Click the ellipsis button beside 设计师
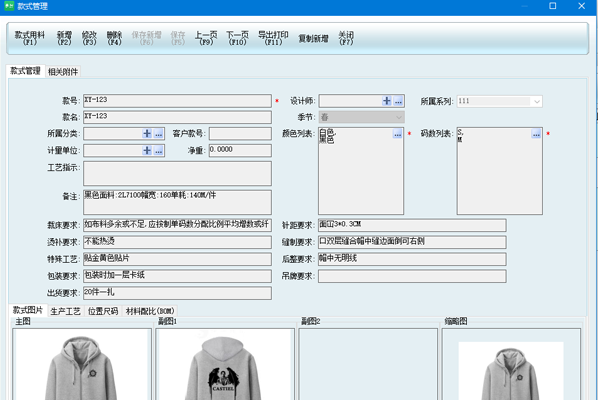The image size is (600, 400). (398, 101)
